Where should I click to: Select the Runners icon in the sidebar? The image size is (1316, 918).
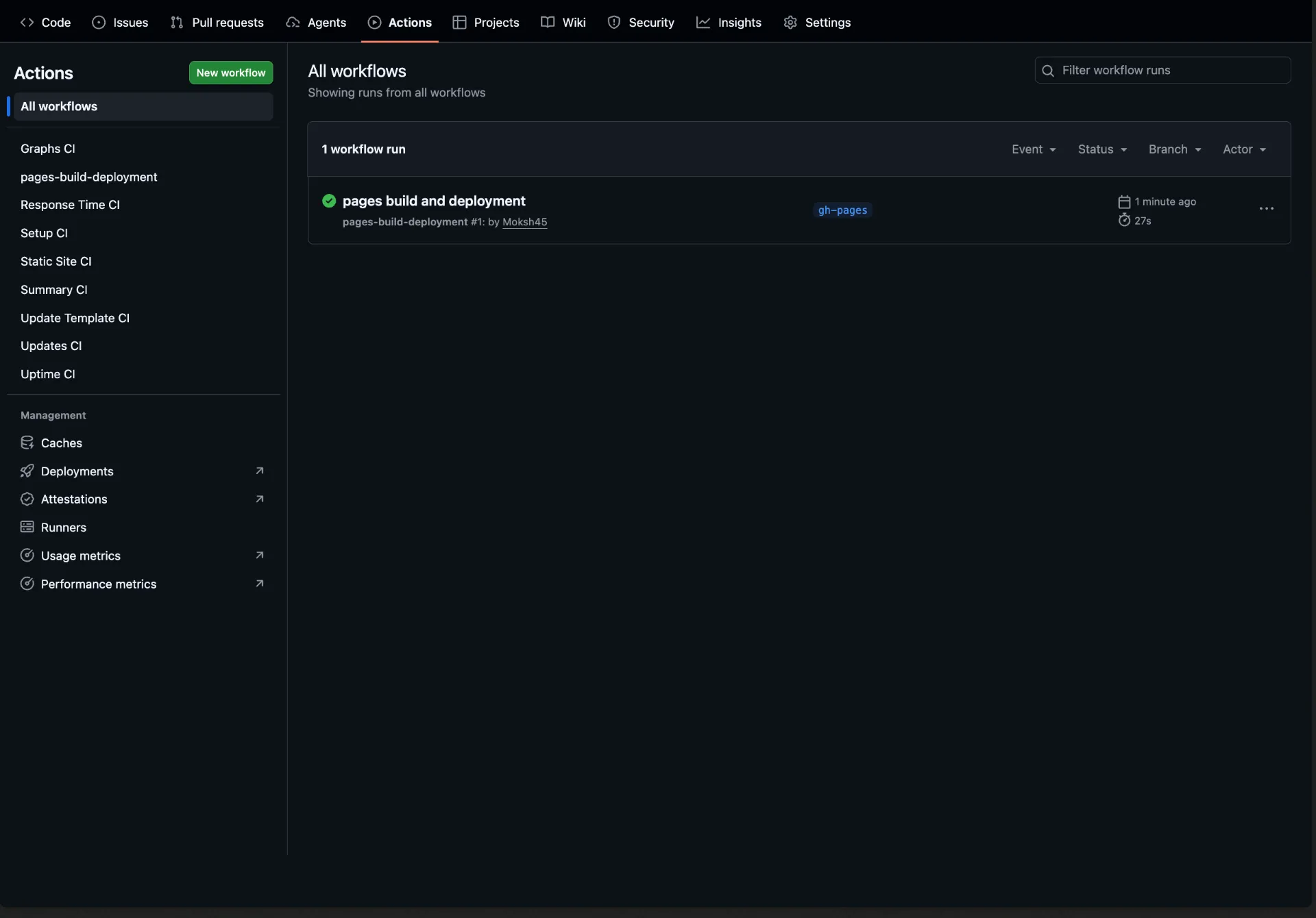[x=27, y=527]
